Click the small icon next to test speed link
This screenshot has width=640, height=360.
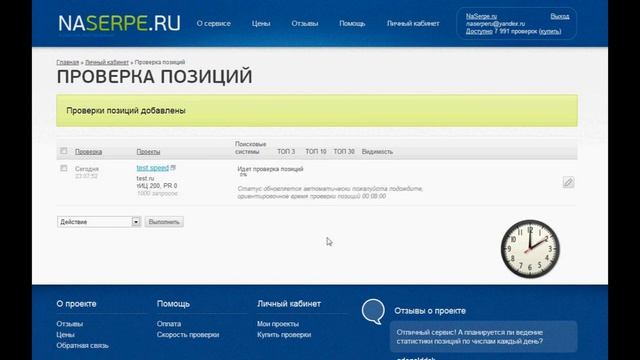point(173,168)
